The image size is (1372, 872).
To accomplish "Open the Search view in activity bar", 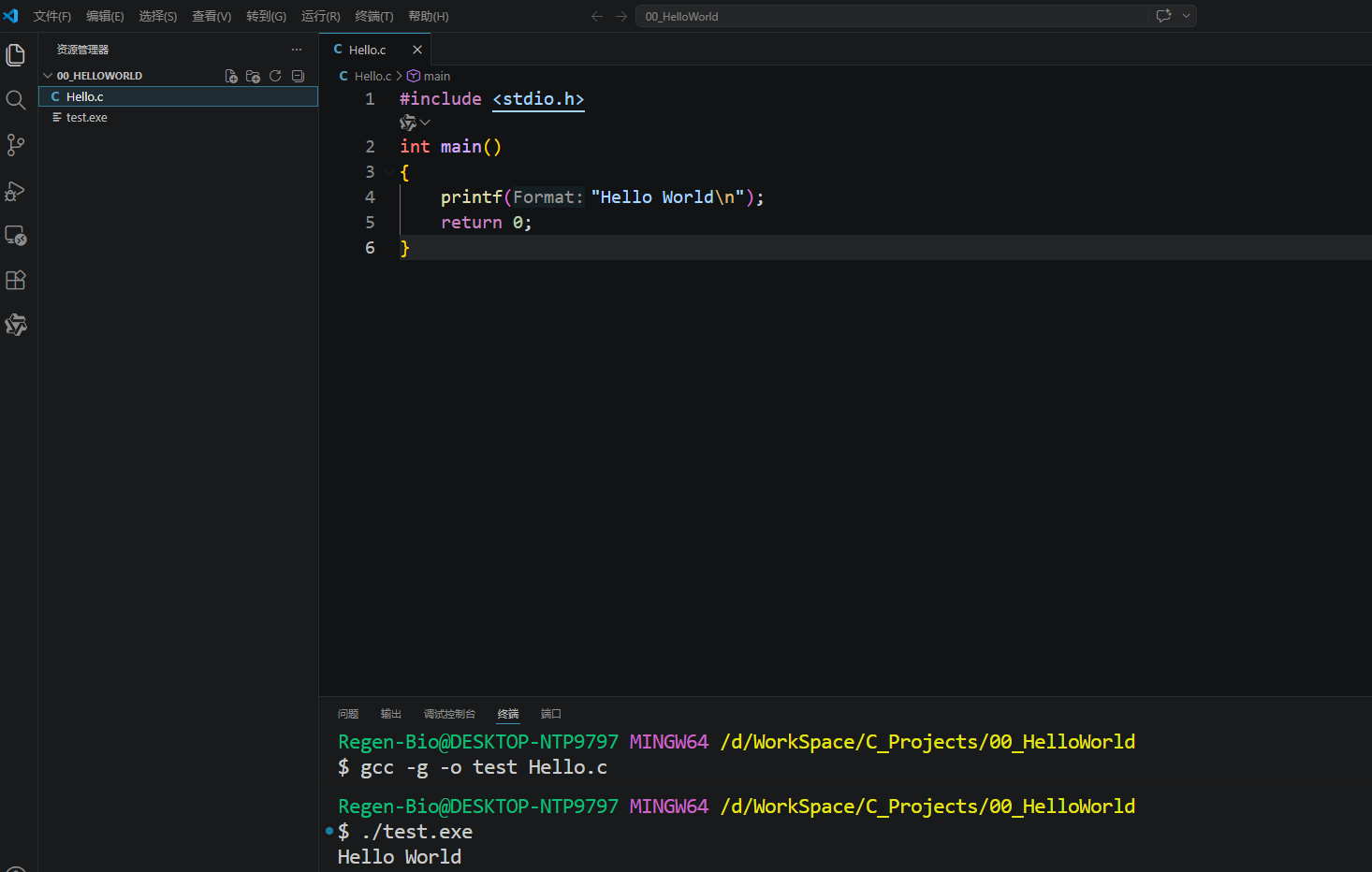I will coord(16,100).
